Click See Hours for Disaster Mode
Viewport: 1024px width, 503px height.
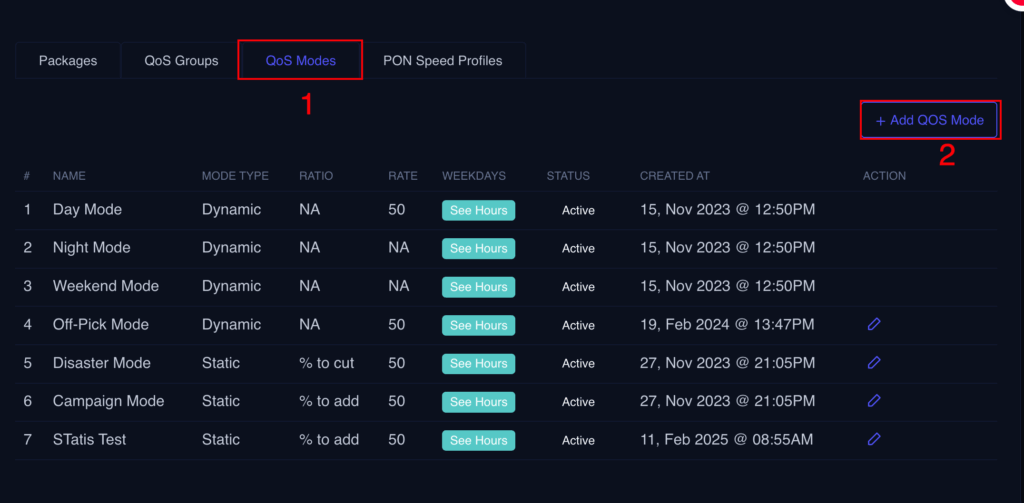[x=478, y=363]
